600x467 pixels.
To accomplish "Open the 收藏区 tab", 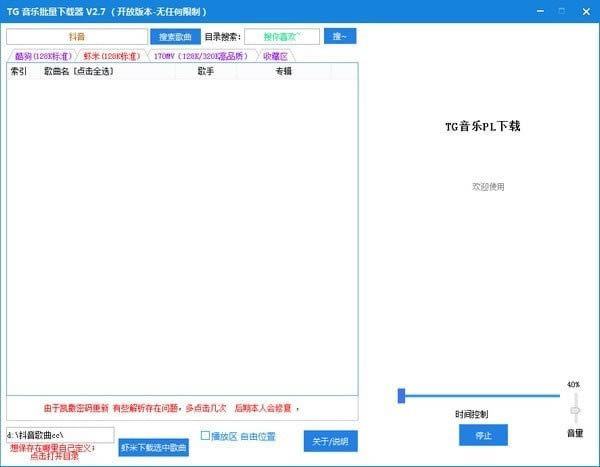I will coord(276,56).
